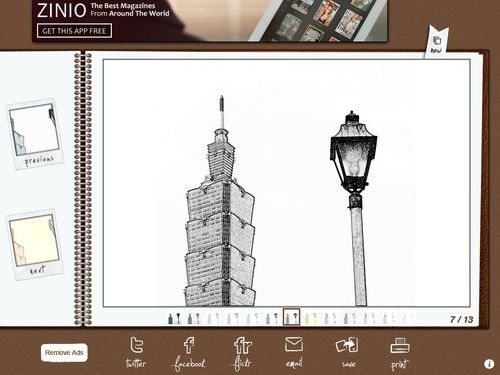Tap the 'new' bookmark tab icon
This screenshot has width=500, height=375.
click(437, 42)
